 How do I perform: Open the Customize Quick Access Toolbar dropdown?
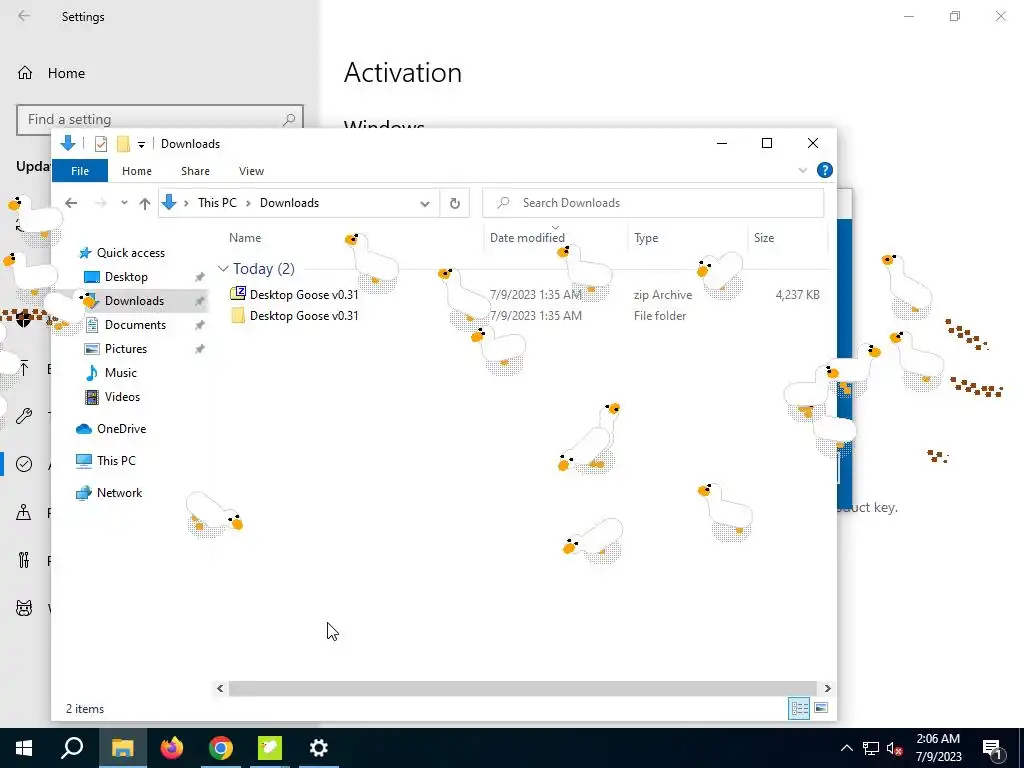click(141, 144)
